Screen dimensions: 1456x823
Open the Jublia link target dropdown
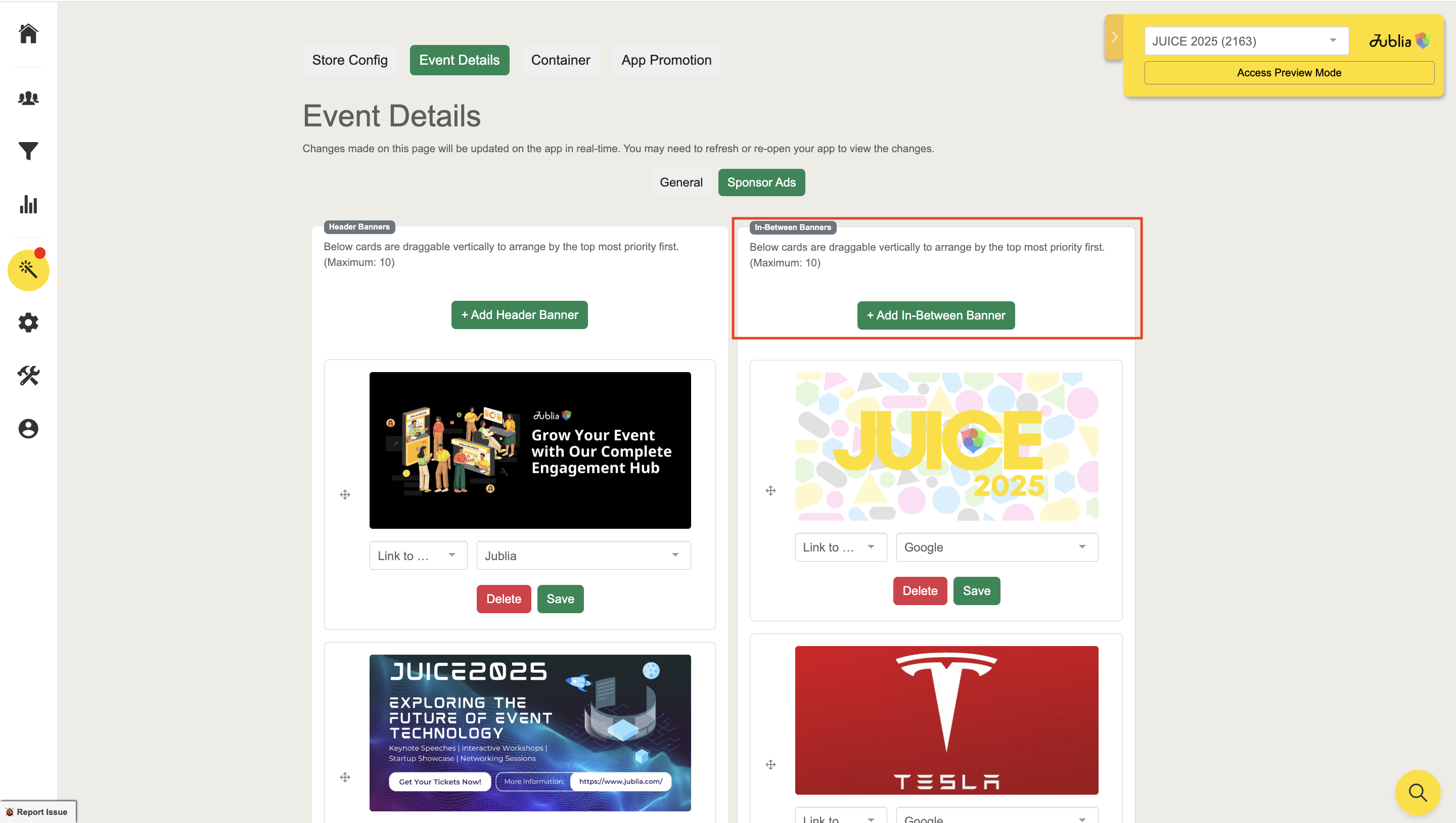click(x=583, y=556)
